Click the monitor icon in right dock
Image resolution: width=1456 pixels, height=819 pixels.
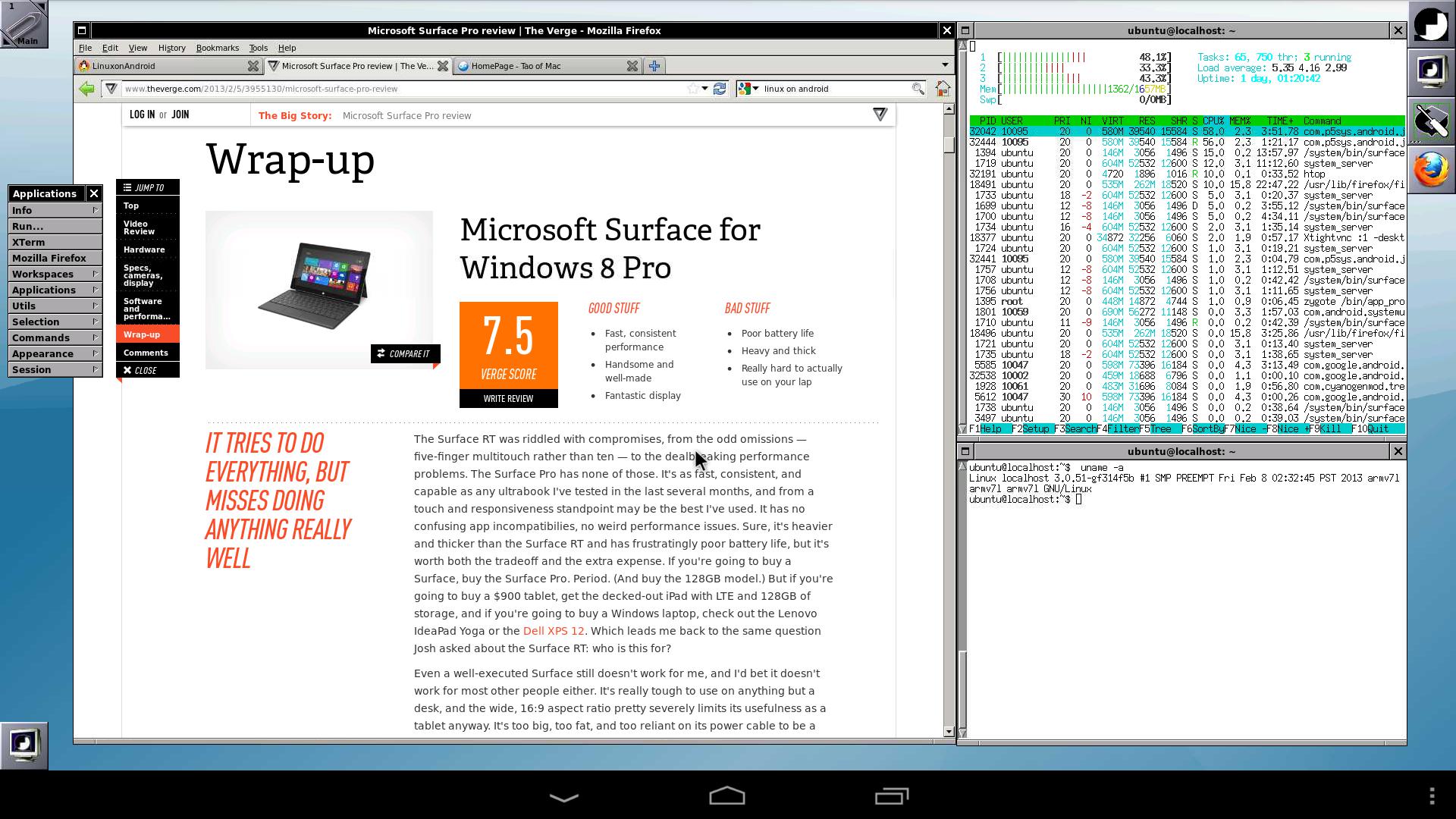(x=1431, y=71)
